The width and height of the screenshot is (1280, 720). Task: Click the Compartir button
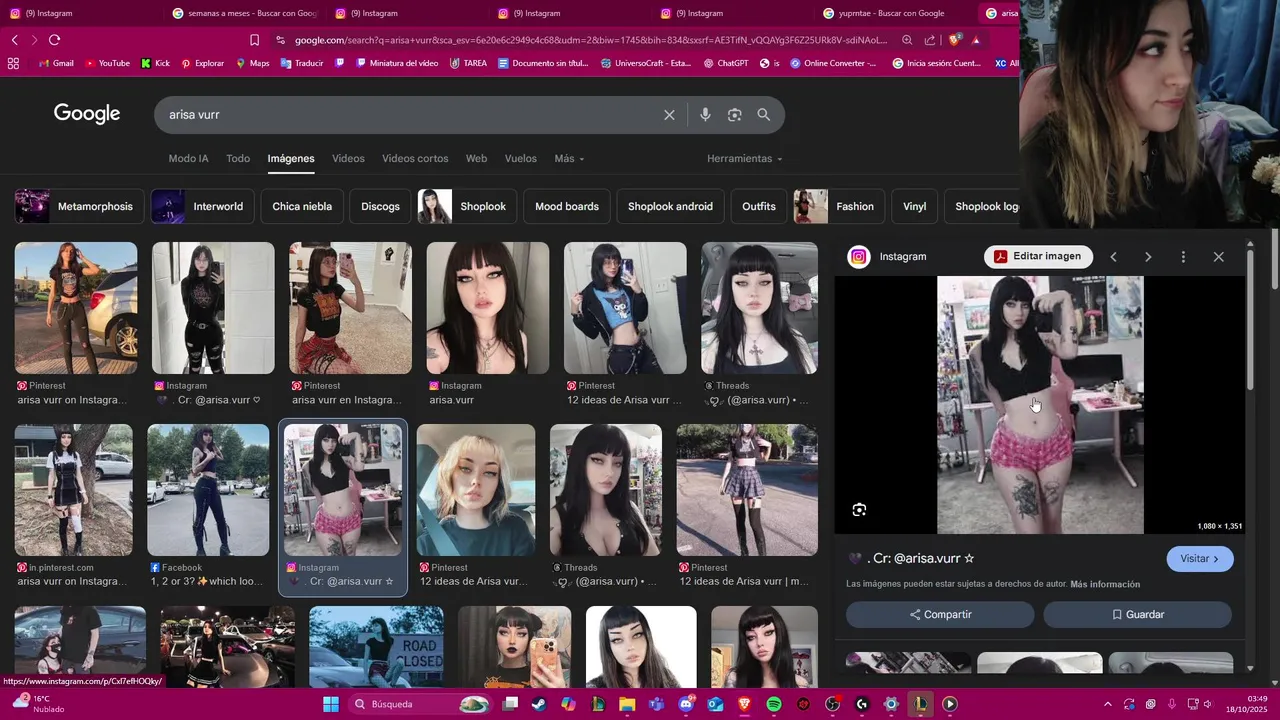pyautogui.click(x=940, y=615)
